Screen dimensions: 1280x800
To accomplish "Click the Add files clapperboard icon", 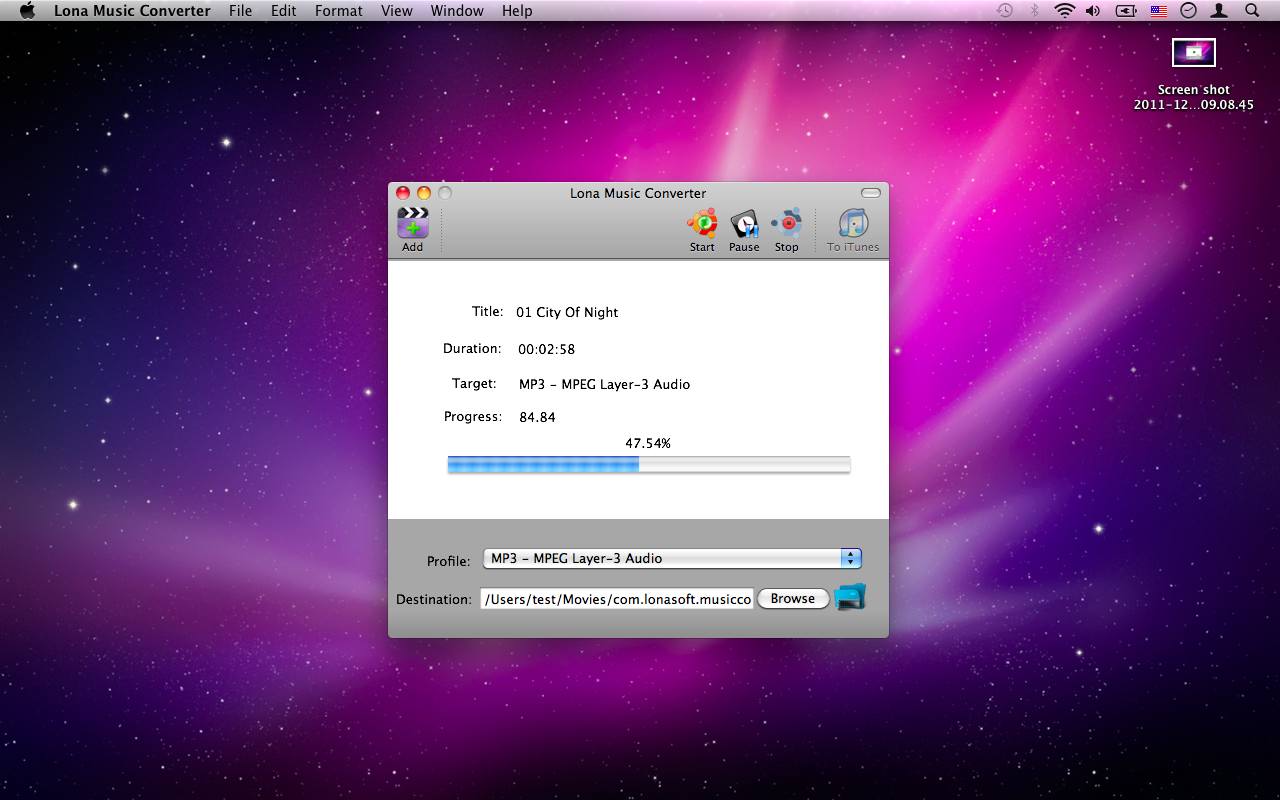I will coord(412,224).
